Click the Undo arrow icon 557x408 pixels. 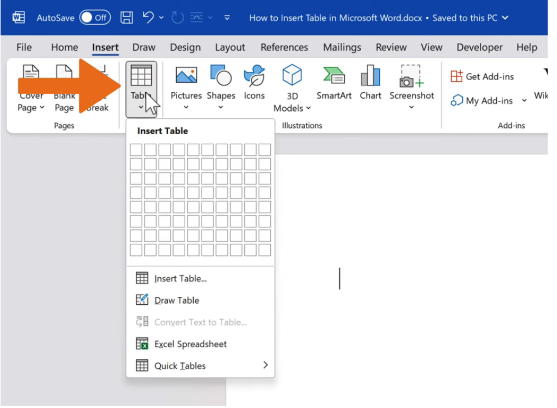148,17
